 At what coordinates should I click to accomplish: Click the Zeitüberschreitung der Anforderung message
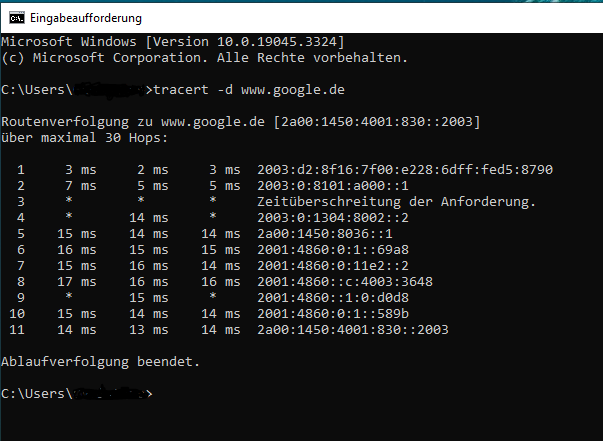point(396,201)
